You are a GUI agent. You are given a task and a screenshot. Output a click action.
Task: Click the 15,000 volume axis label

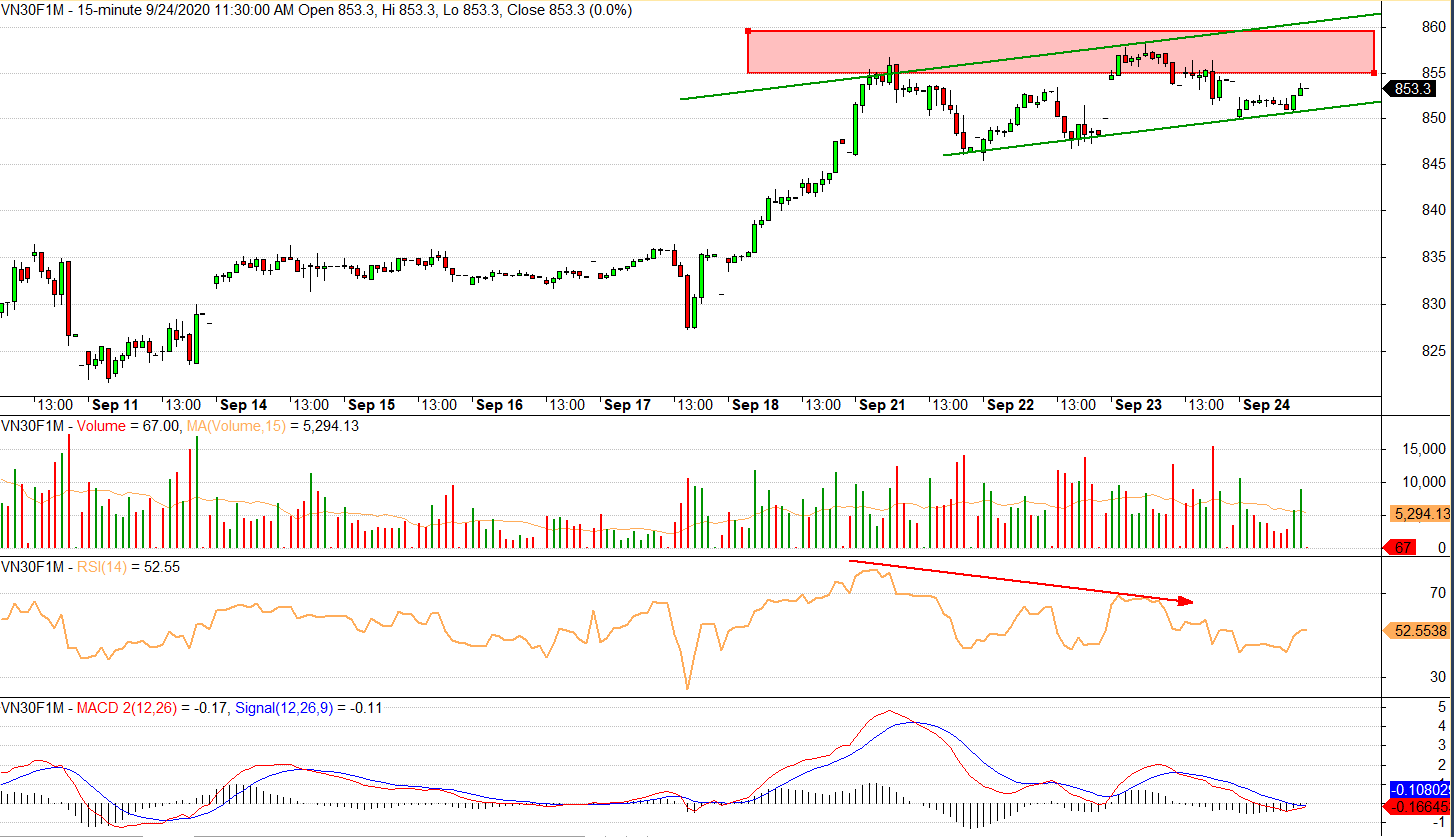[1426, 449]
